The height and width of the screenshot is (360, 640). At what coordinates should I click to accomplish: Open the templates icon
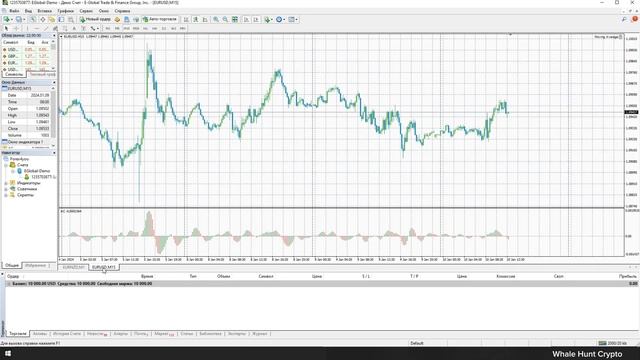[291, 19]
